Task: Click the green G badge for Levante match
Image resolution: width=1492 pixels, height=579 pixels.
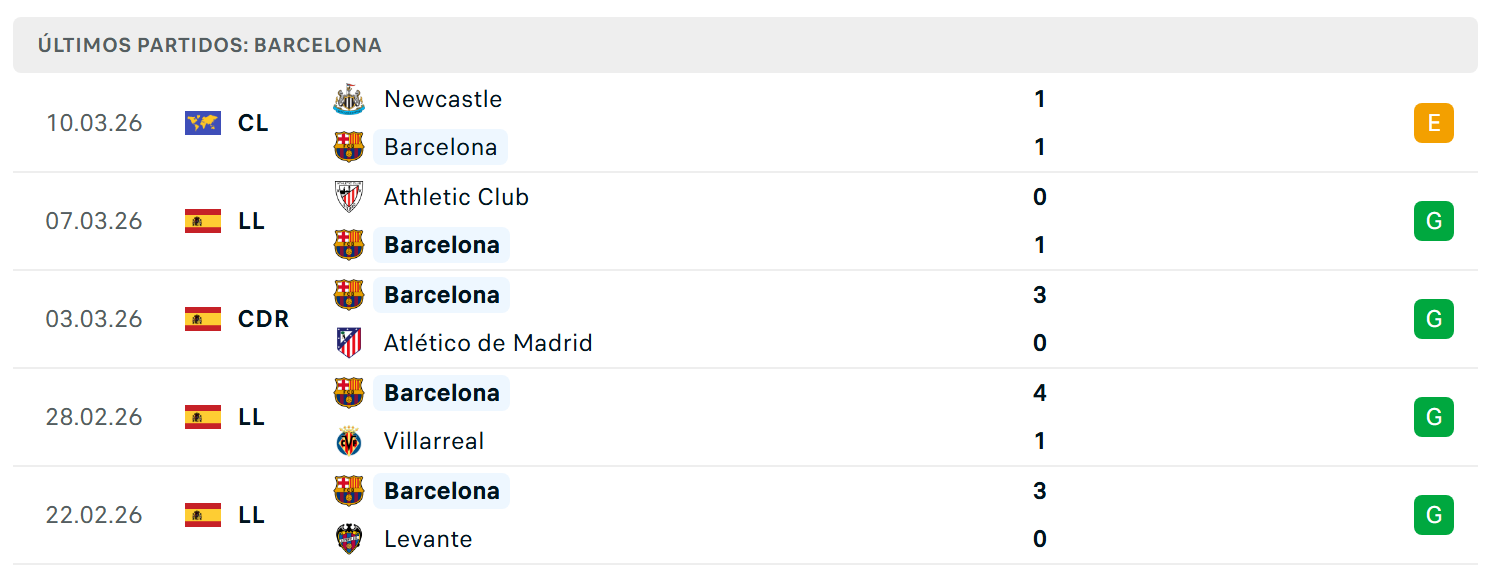Action: click(x=1433, y=515)
